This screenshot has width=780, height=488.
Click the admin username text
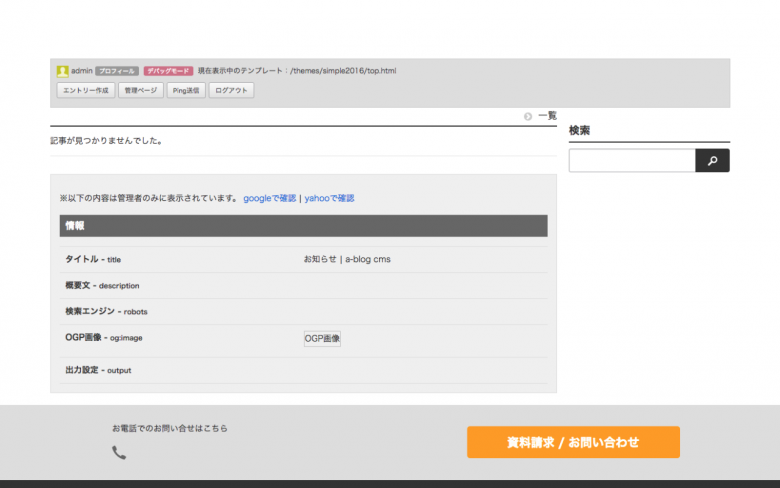[x=82, y=71]
